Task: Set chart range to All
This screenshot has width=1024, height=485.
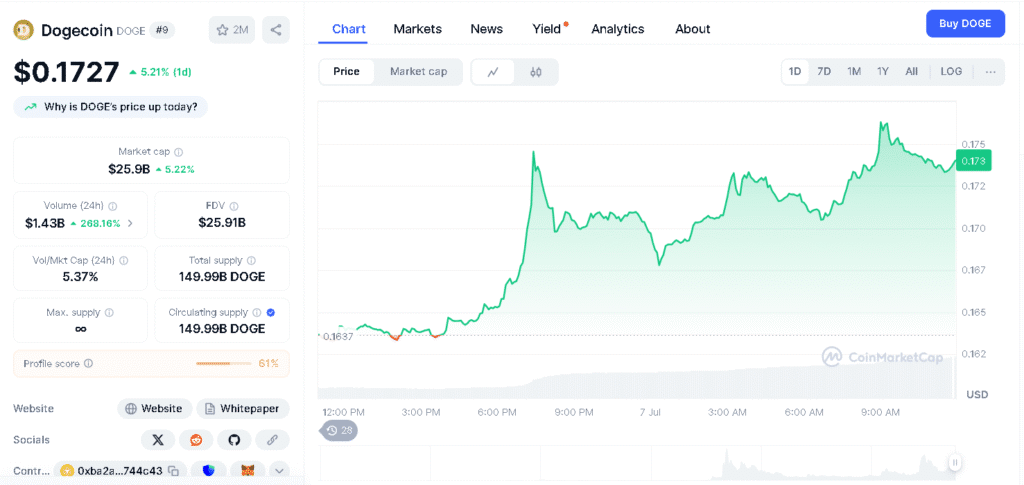Action: click(x=912, y=72)
